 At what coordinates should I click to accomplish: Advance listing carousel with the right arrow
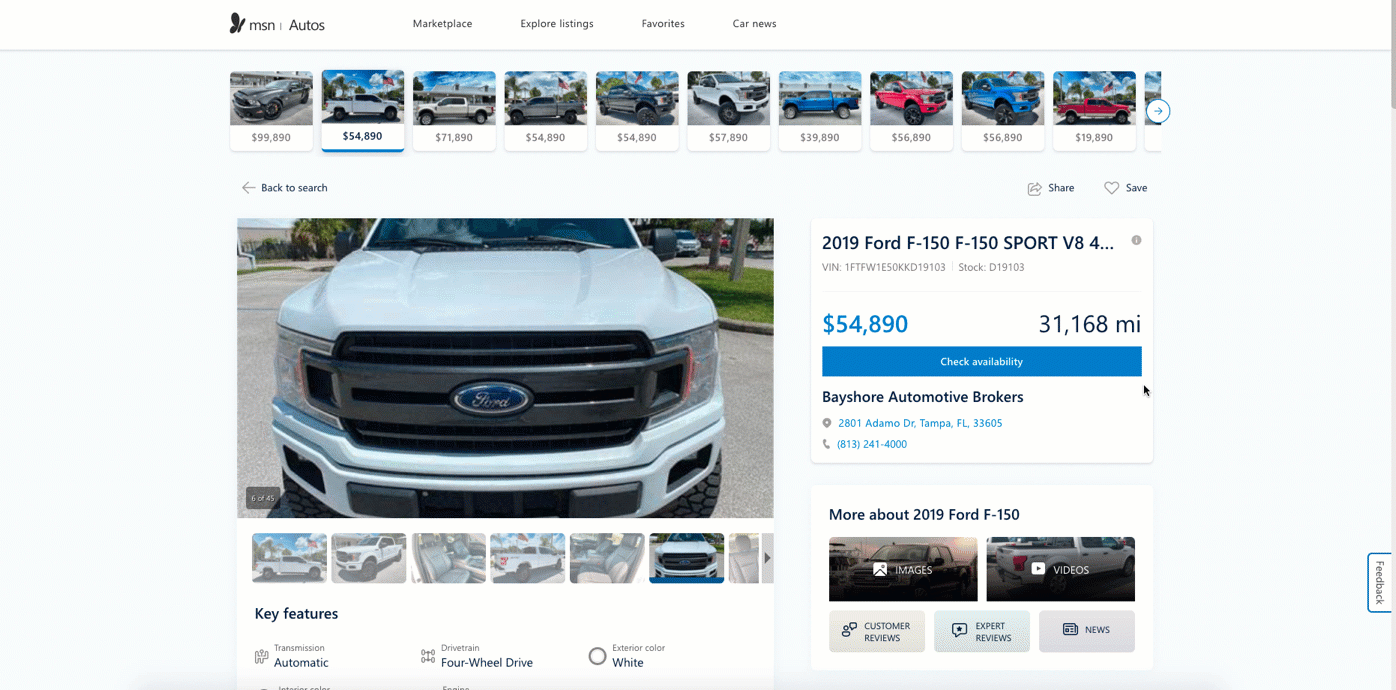click(x=1158, y=111)
